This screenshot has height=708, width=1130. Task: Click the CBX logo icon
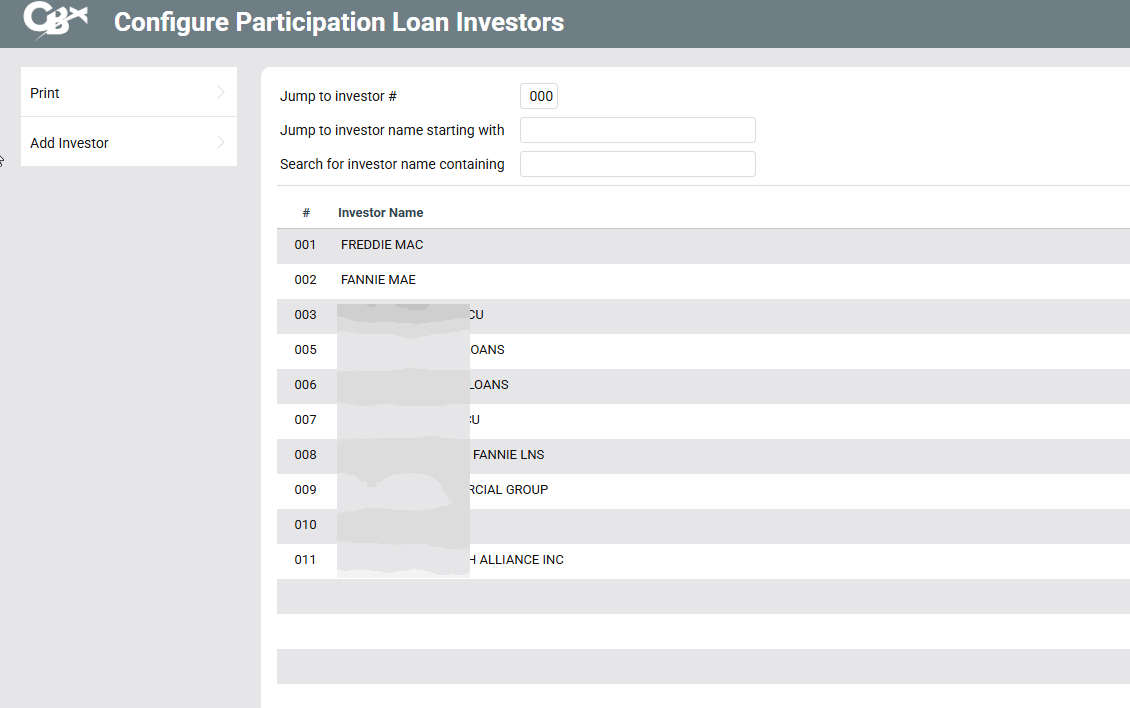click(56, 21)
